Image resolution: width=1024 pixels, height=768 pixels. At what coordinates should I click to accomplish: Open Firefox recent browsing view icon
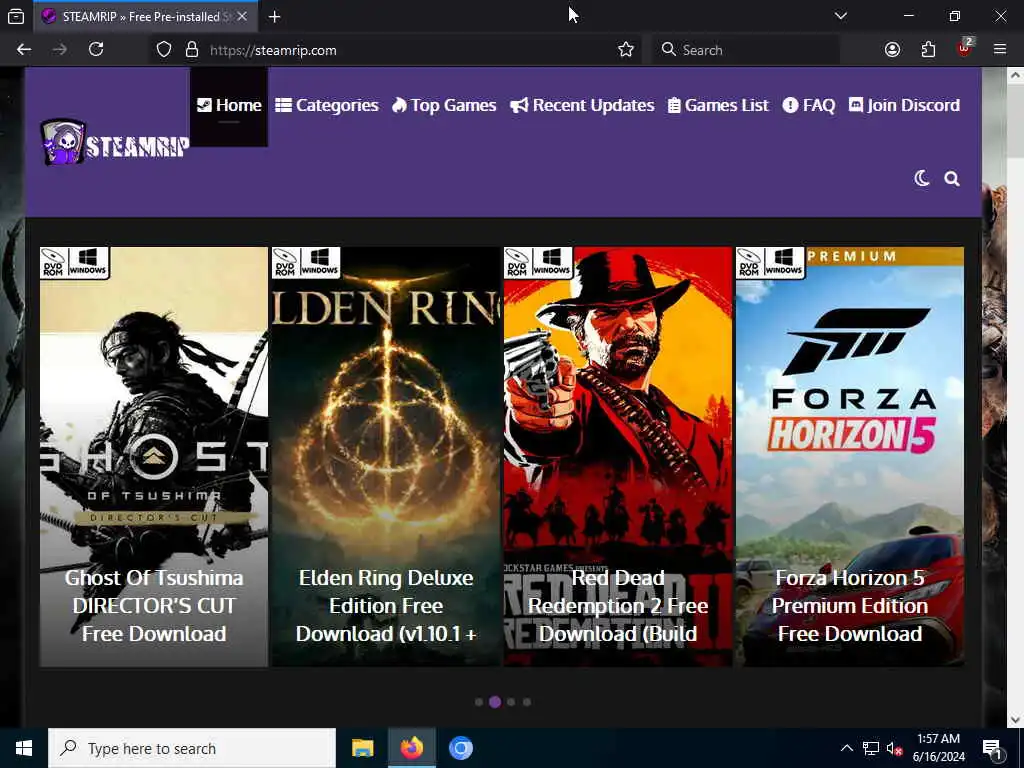16,16
